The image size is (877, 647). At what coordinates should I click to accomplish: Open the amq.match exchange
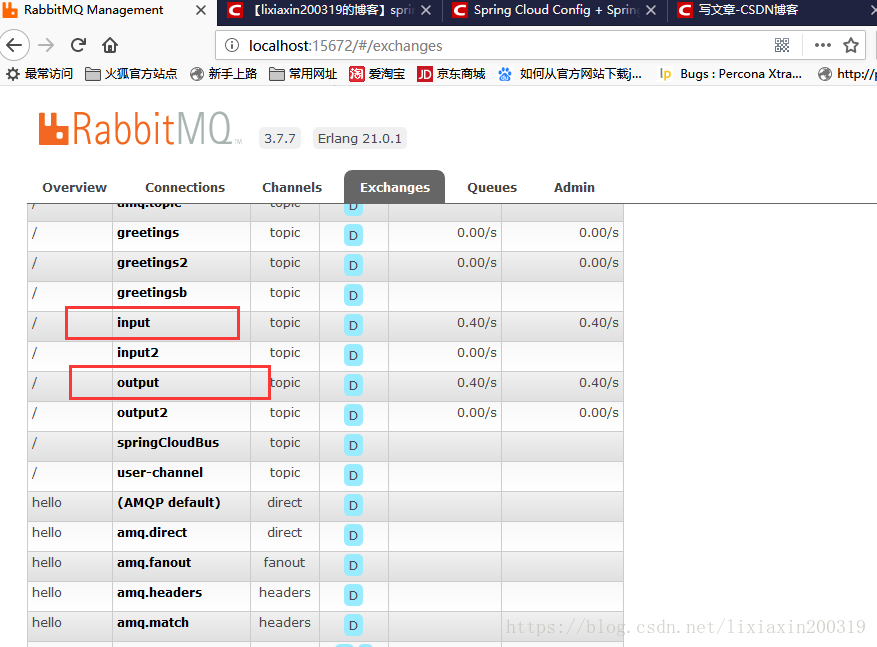[153, 622]
